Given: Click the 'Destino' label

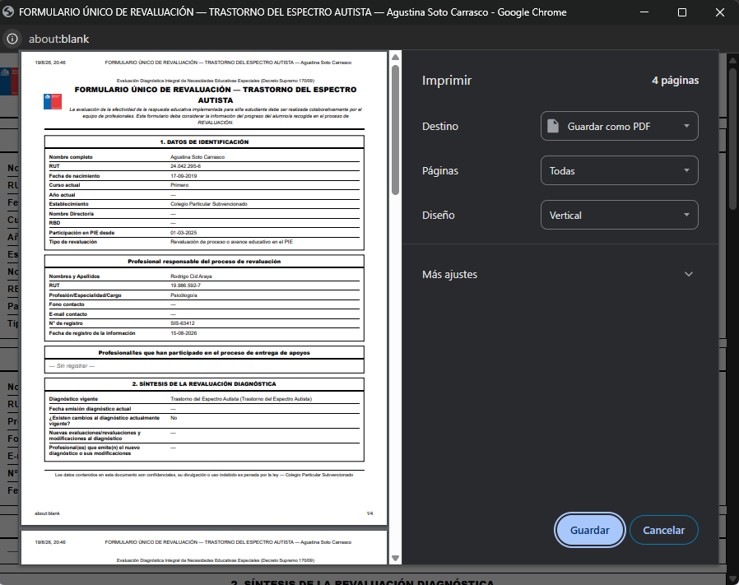Looking at the screenshot, I should click(440, 126).
